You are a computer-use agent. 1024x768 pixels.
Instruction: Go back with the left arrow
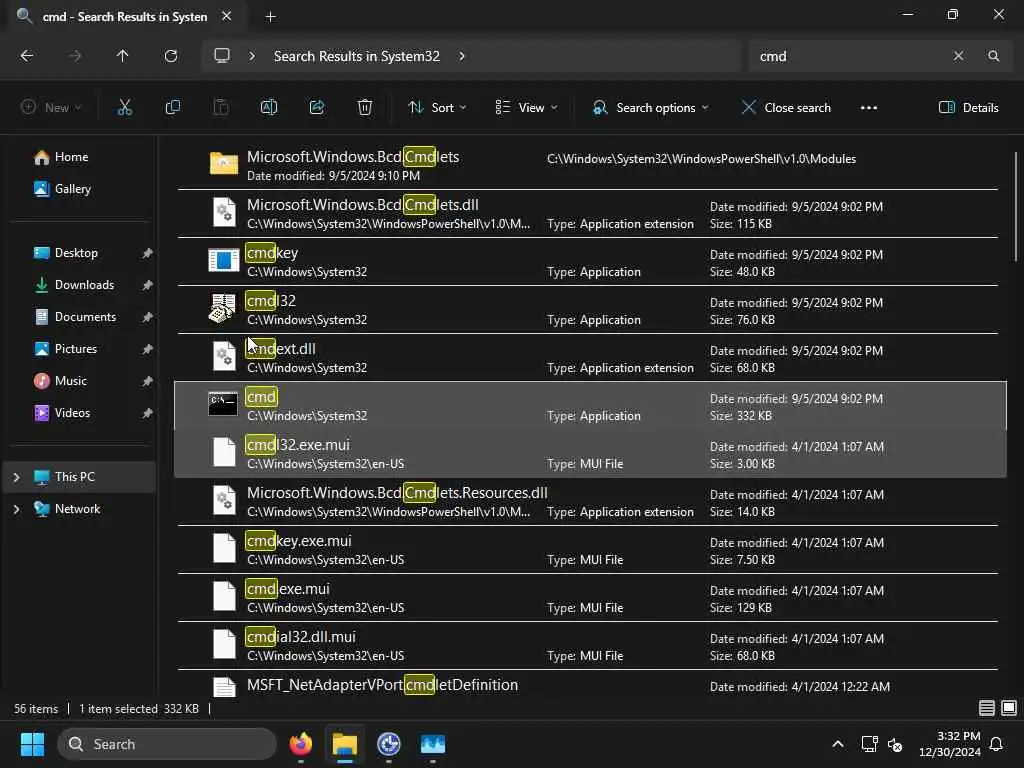click(x=27, y=56)
